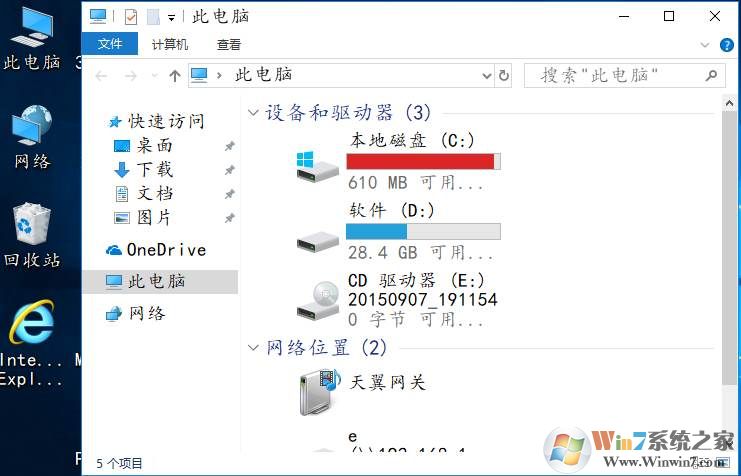
Task: Switch to the 查看 ribbon tab
Action: pos(229,44)
